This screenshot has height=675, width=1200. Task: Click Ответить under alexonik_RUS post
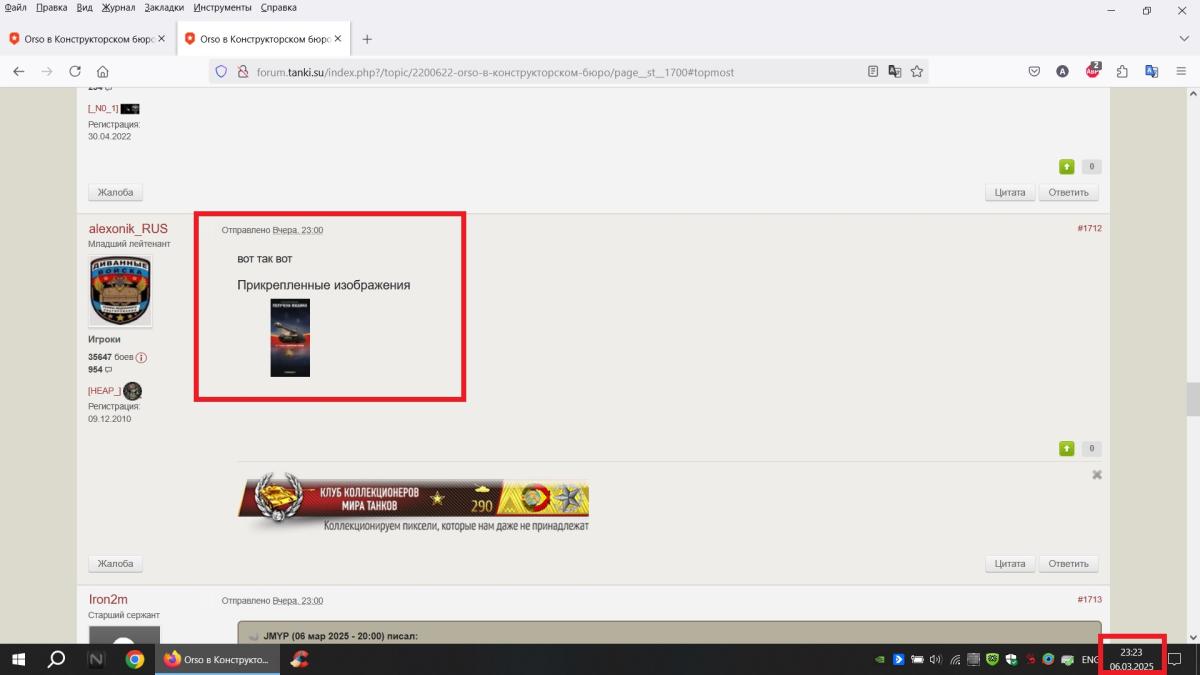[1069, 564]
